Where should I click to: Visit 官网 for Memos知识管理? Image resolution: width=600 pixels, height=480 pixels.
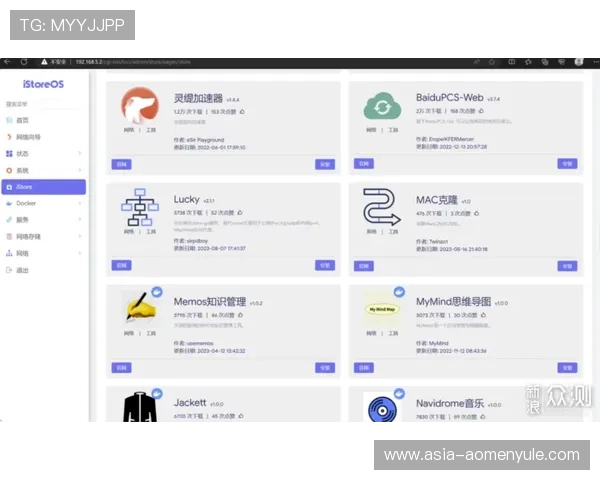coord(122,368)
